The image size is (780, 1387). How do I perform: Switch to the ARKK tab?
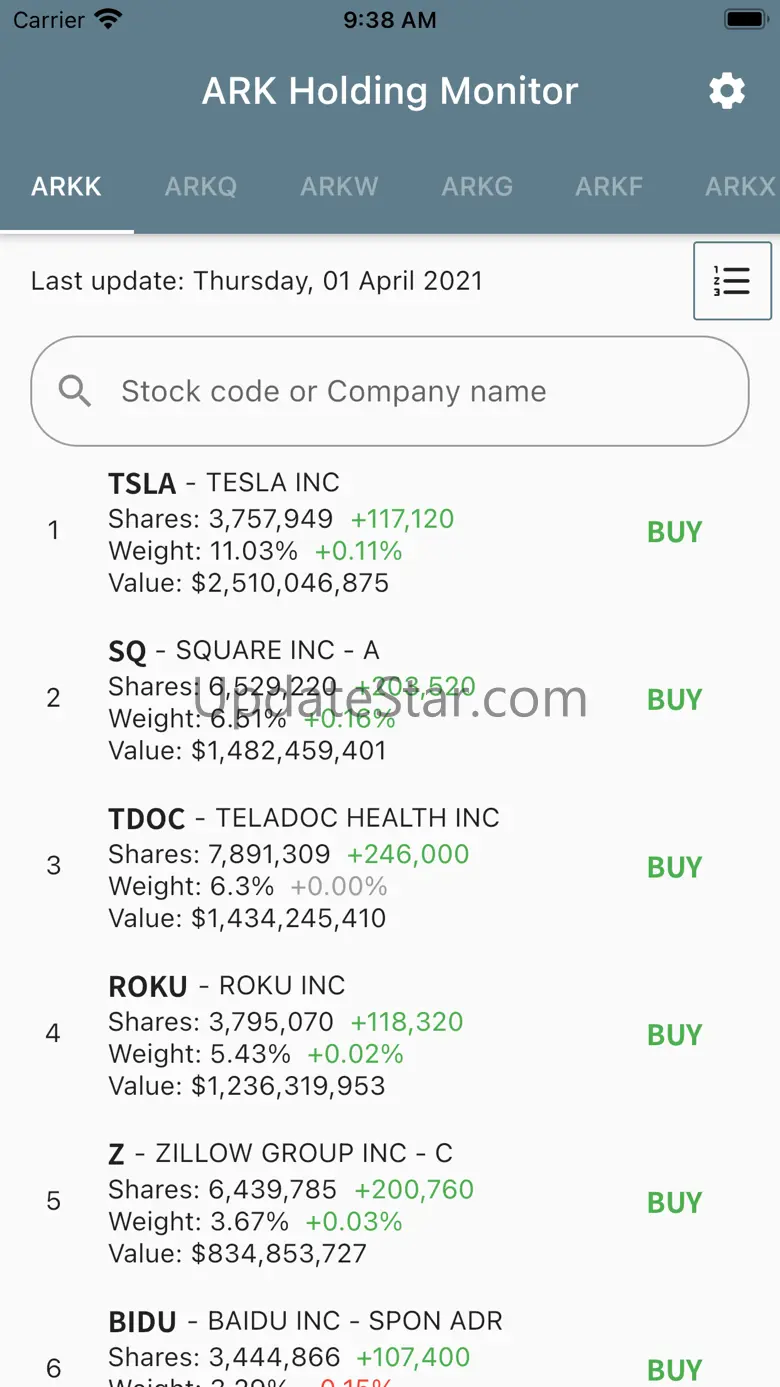(x=66, y=187)
